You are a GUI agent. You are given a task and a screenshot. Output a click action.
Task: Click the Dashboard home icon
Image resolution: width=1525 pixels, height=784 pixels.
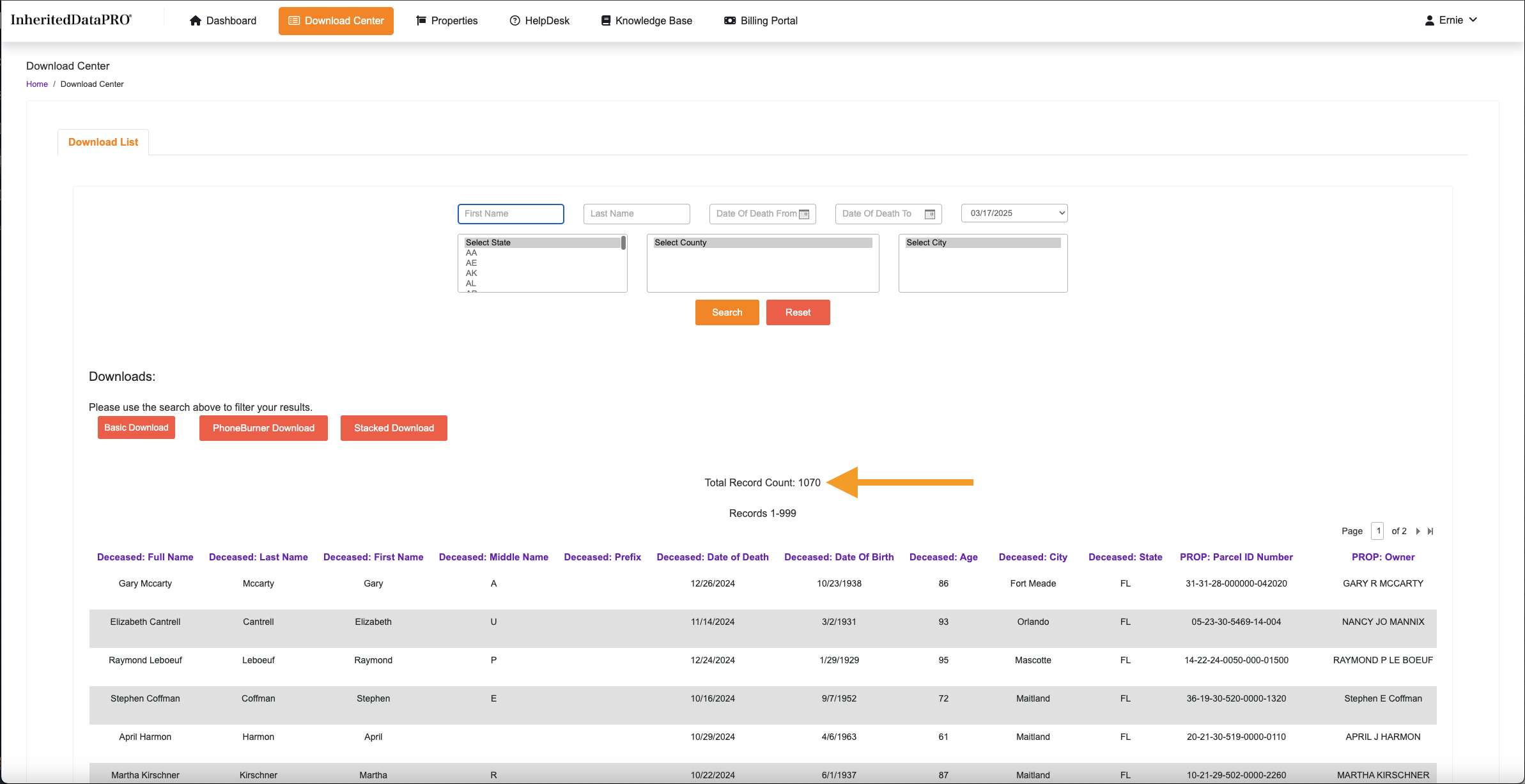[x=196, y=20]
